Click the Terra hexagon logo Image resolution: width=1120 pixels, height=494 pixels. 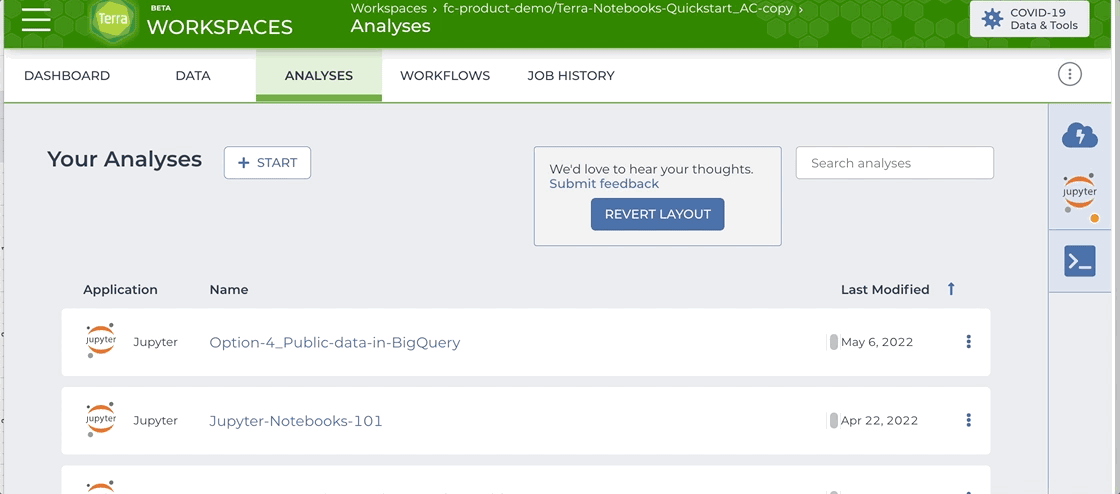point(114,21)
